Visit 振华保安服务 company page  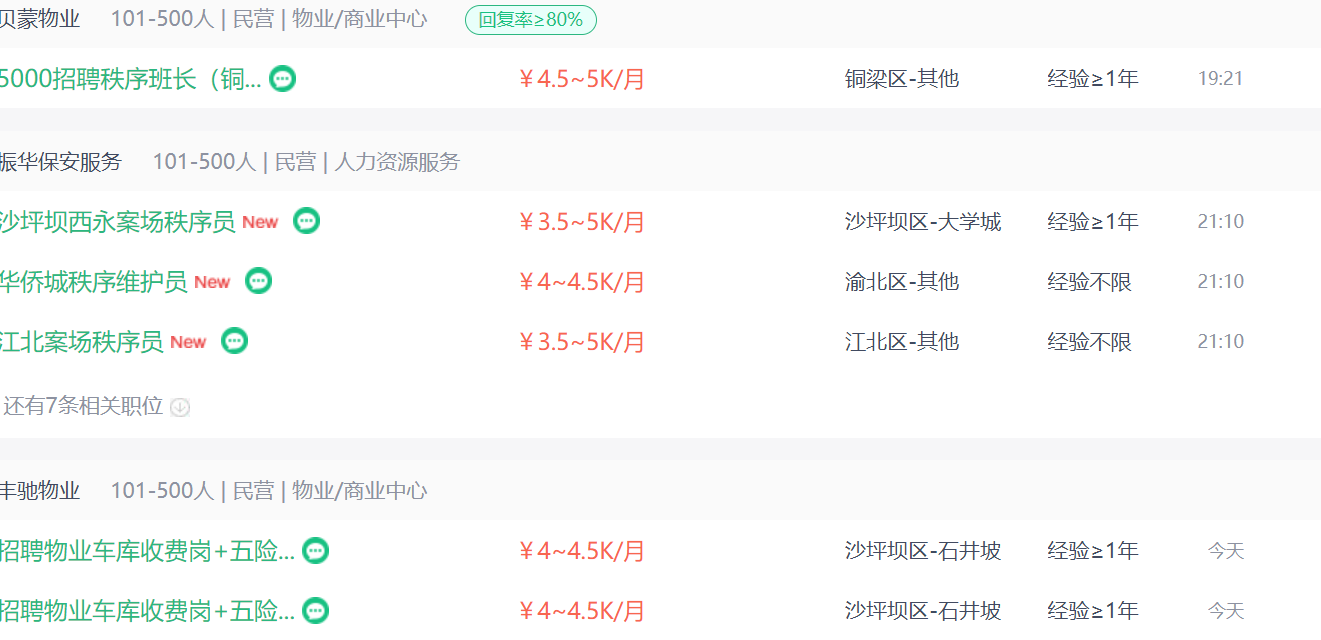(60, 162)
